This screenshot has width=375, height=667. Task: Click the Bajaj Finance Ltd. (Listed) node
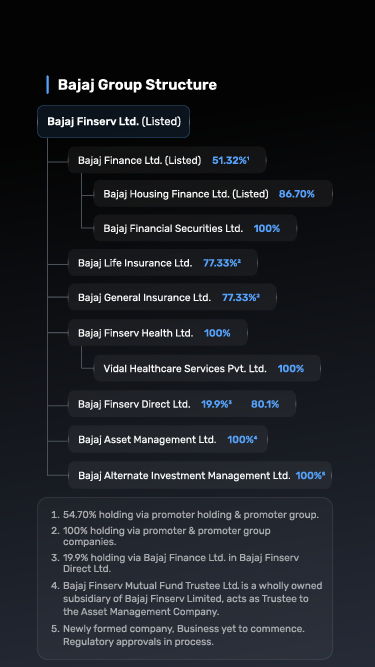(167, 160)
